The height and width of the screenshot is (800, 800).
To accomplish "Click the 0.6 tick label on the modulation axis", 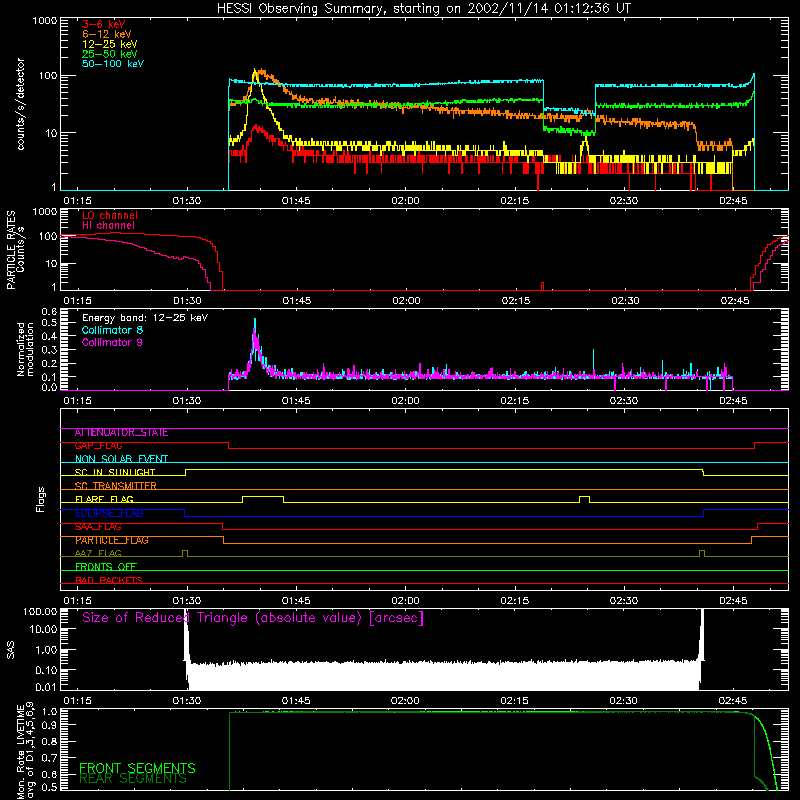I will pos(49,311).
